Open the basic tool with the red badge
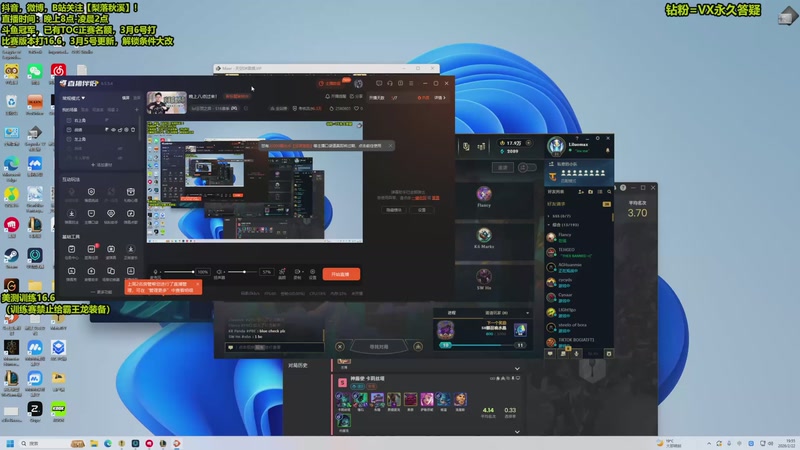800x450 pixels. click(x=91, y=252)
